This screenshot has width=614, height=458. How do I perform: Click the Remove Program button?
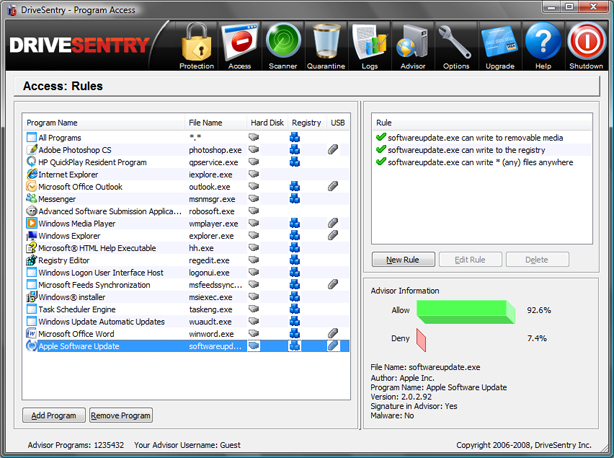coord(121,415)
